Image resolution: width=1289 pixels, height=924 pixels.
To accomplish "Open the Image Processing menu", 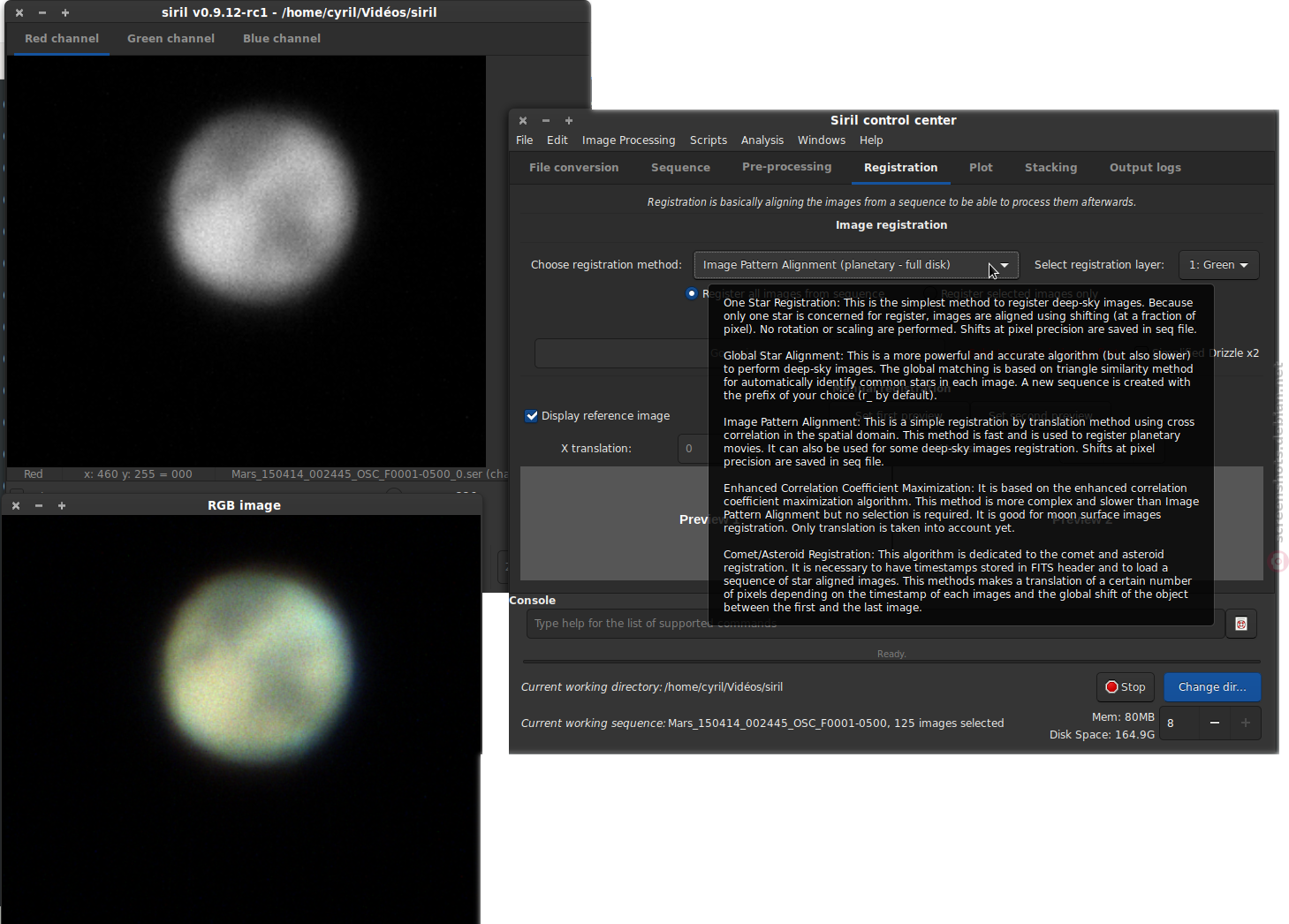I will [628, 140].
